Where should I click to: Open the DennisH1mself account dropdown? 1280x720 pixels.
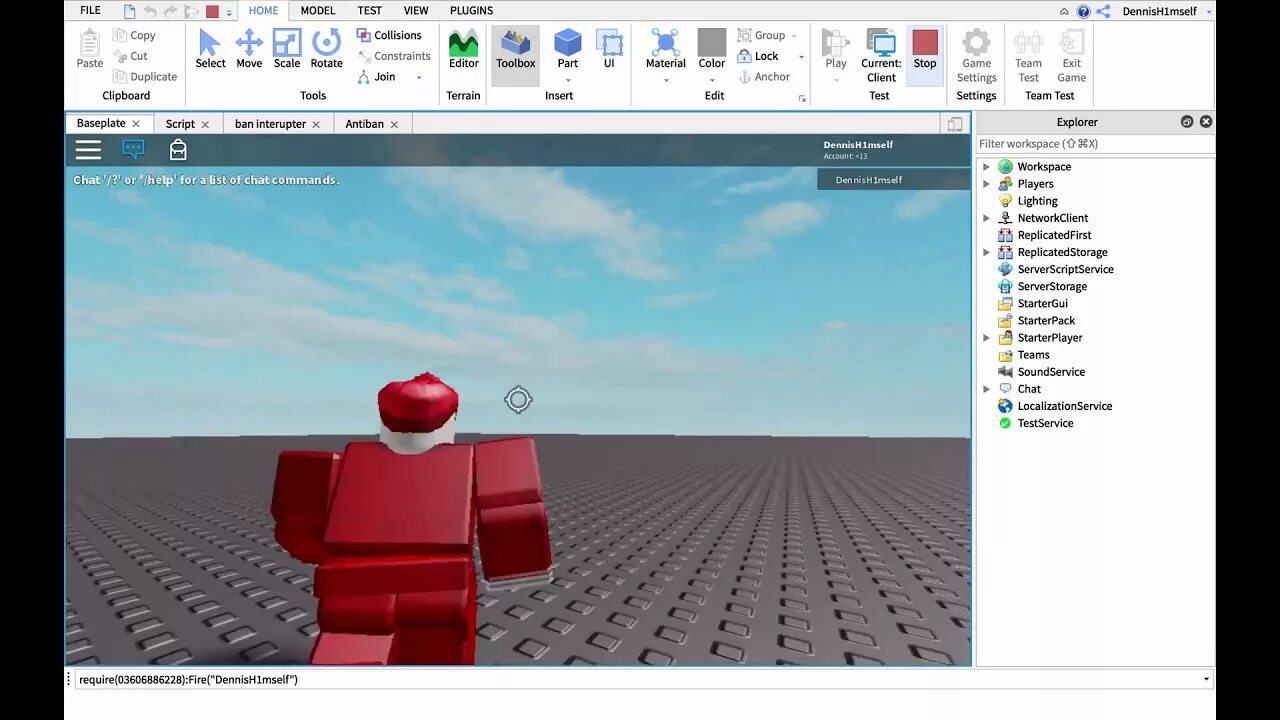click(1209, 11)
